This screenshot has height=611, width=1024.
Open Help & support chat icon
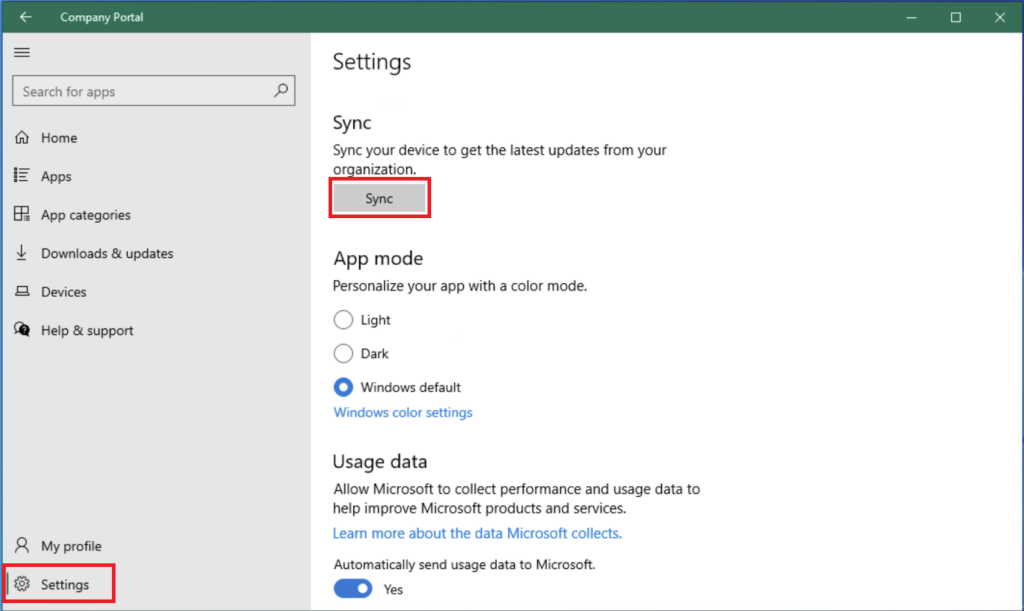pyautogui.click(x=22, y=330)
